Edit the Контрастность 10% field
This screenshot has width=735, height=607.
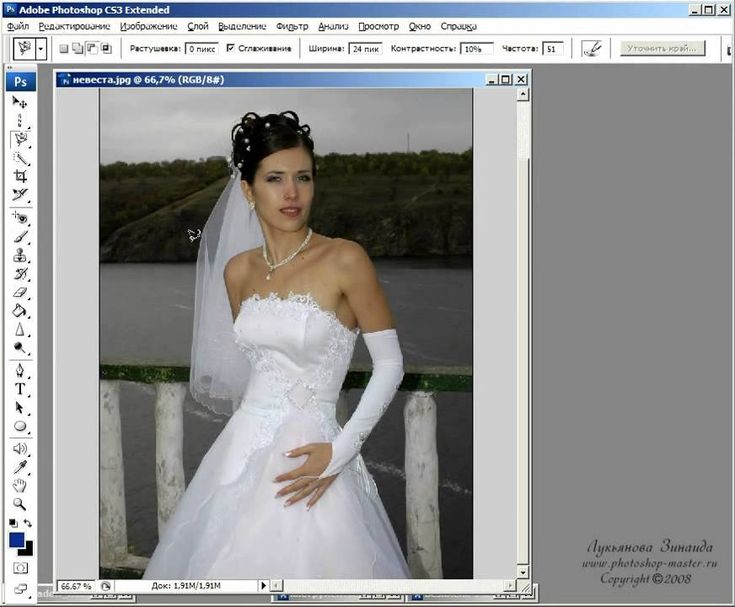tap(477, 49)
